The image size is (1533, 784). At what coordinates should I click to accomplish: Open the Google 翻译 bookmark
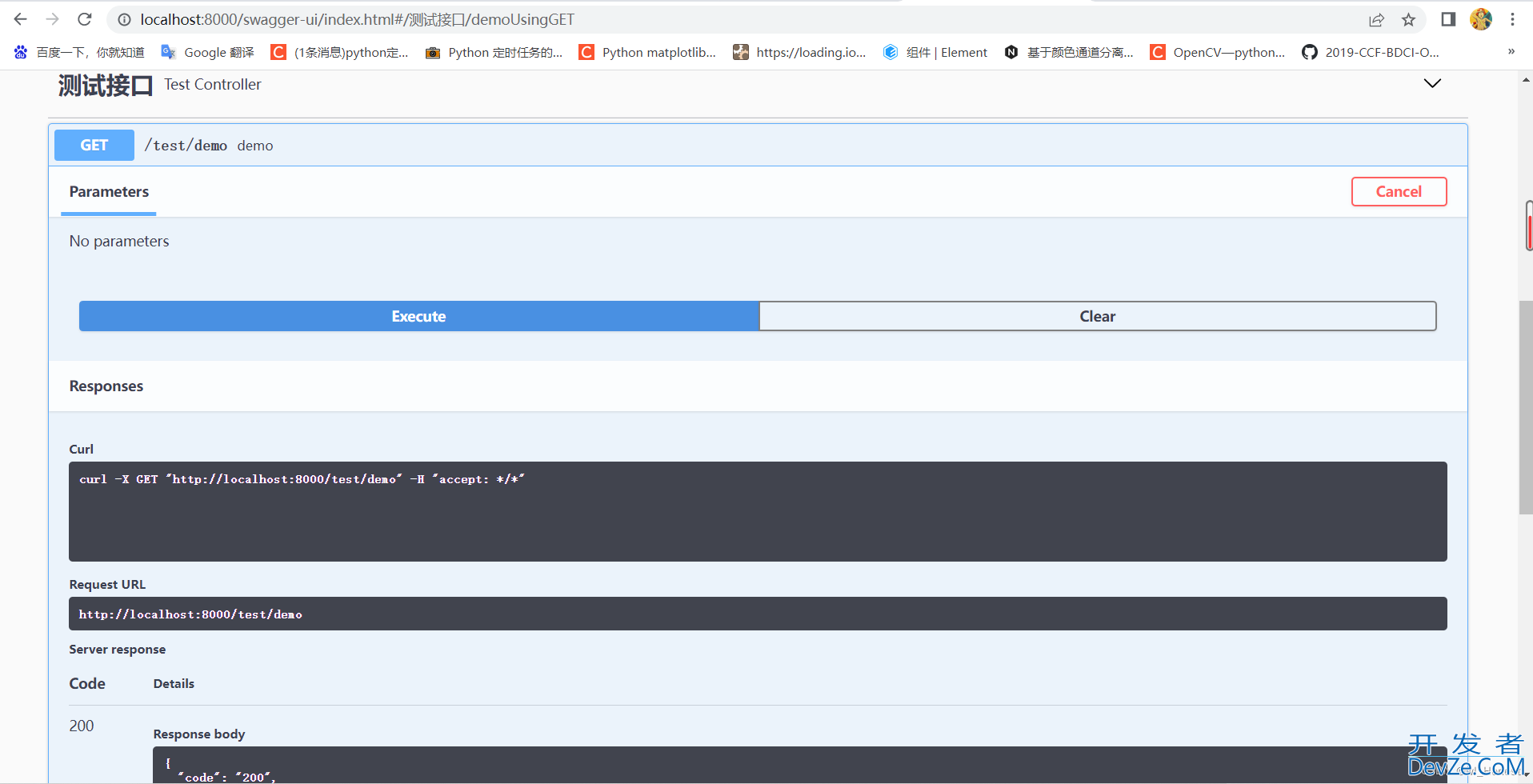[207, 52]
